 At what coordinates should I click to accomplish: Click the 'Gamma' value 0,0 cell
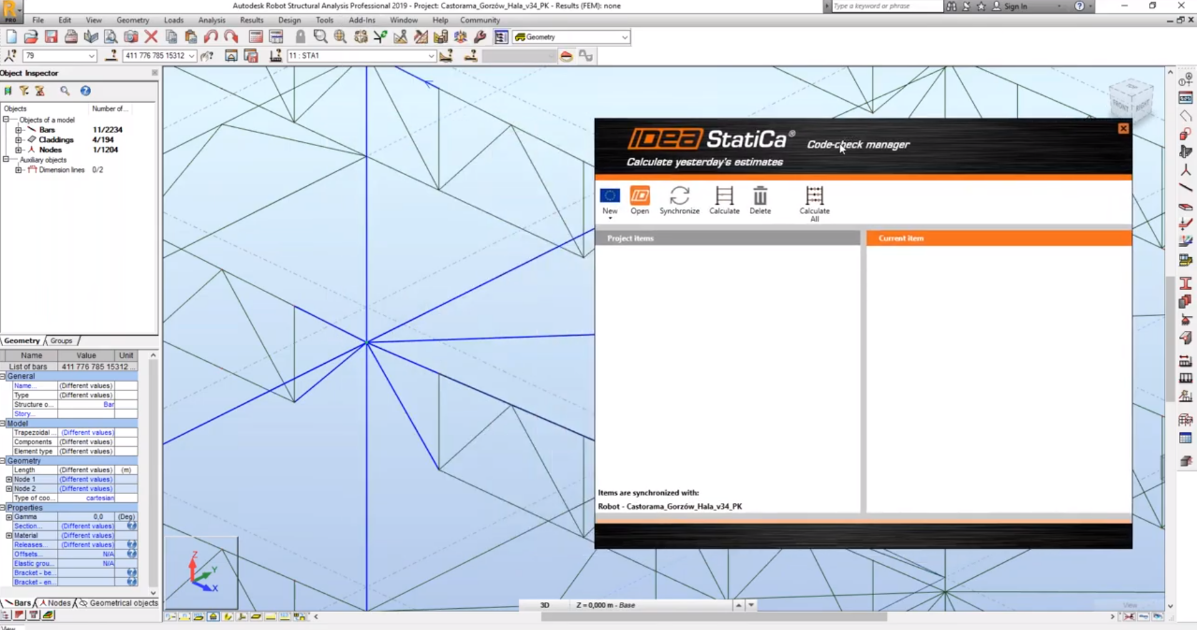coord(86,517)
